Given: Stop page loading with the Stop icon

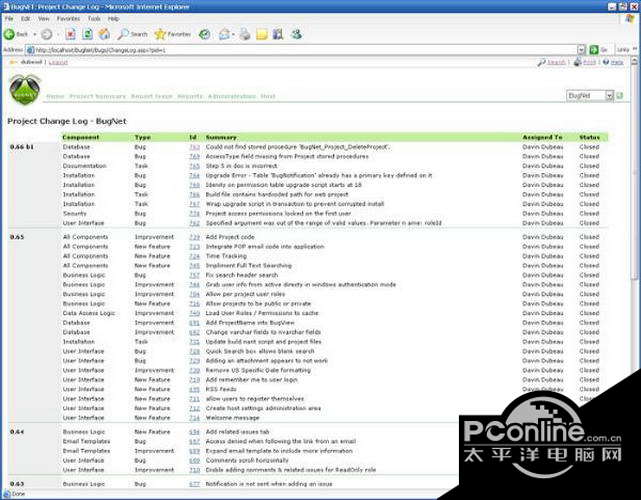Looking at the screenshot, I should pyautogui.click(x=70, y=34).
